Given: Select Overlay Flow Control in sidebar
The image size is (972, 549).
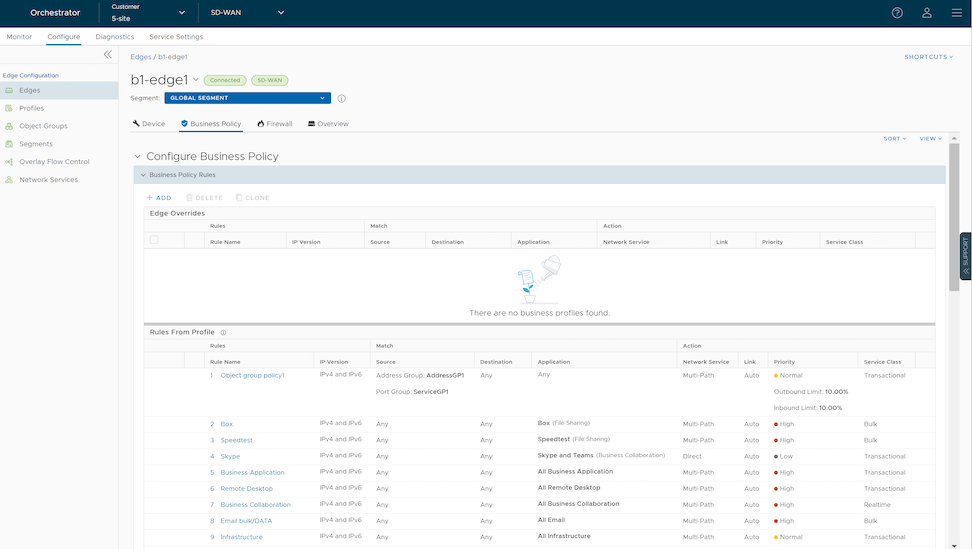Looking at the screenshot, I should (x=54, y=162).
